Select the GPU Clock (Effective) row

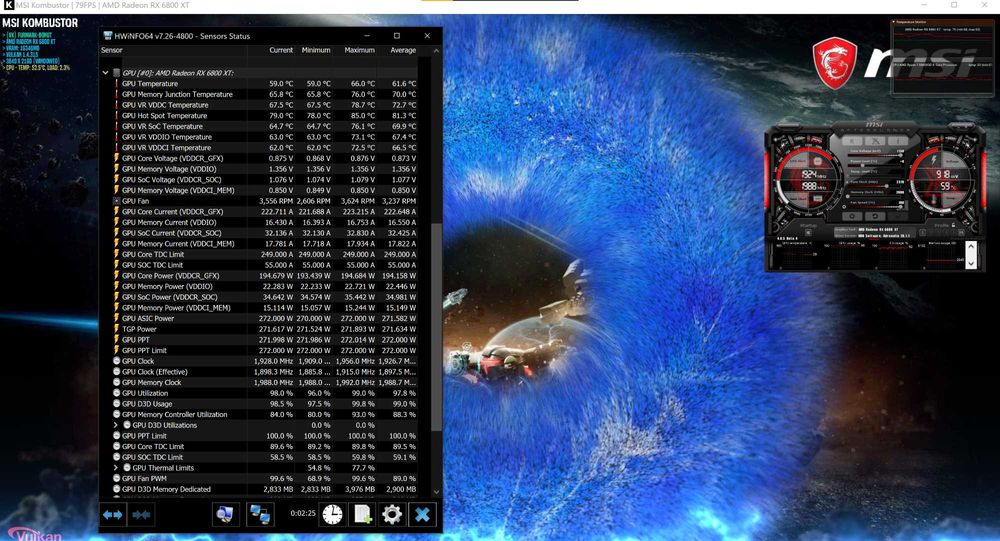pos(265,372)
